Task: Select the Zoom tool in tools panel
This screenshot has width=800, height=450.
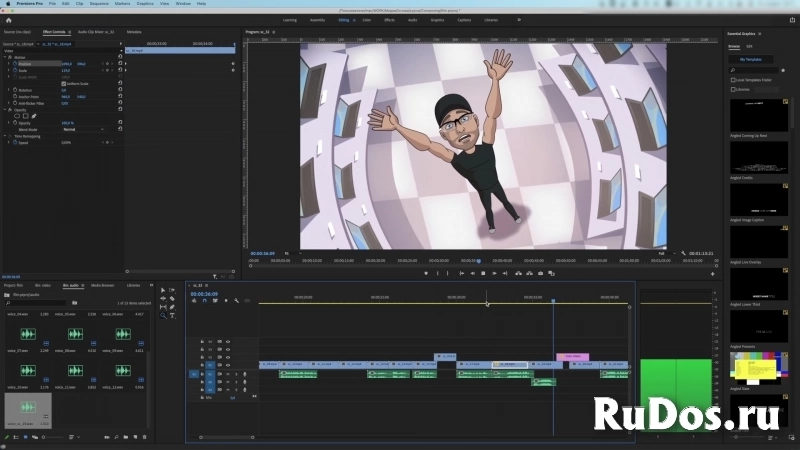Action: [x=163, y=316]
